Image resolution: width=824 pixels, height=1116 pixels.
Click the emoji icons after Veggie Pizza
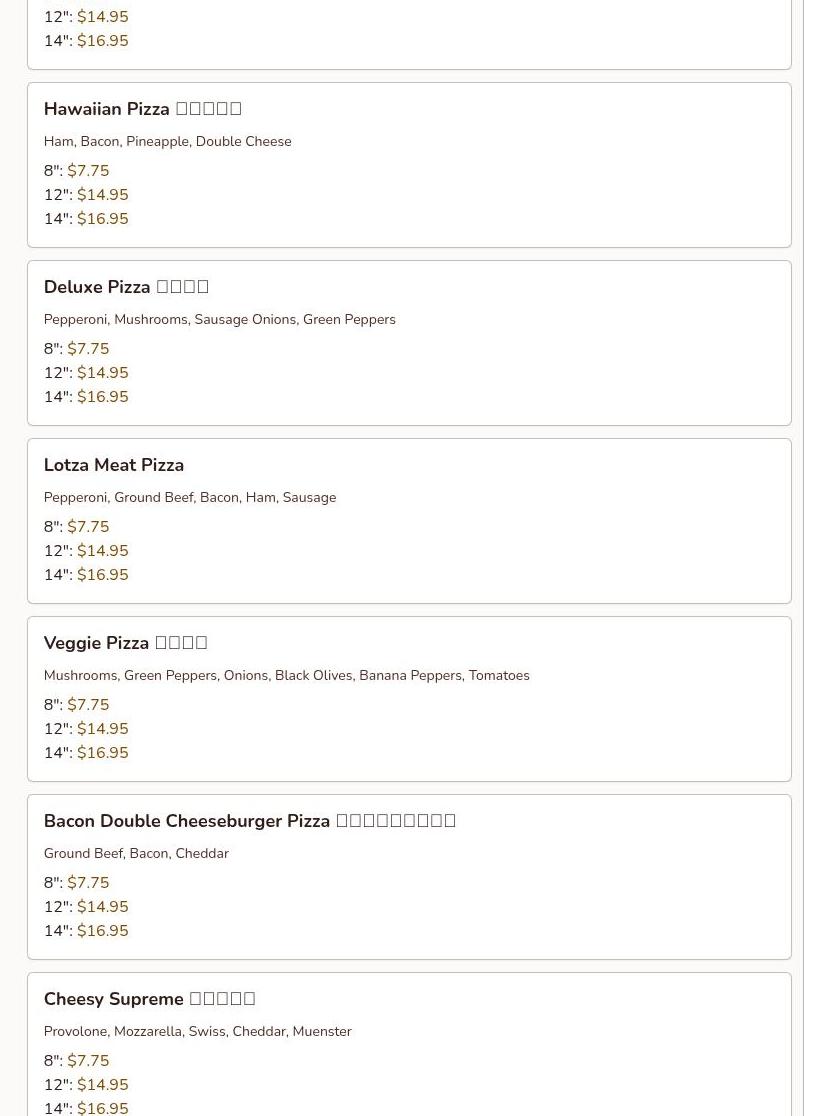(181, 643)
